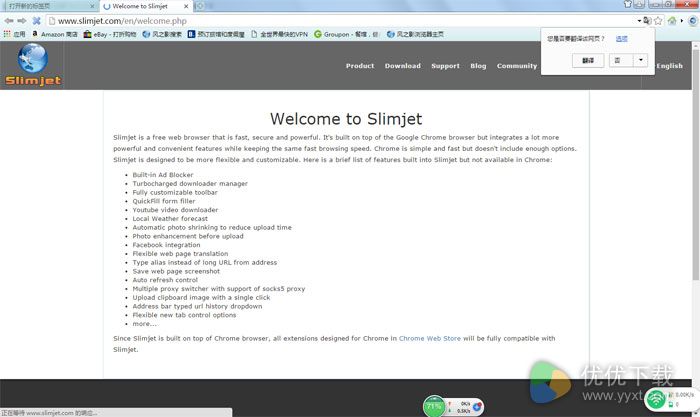The width and height of the screenshot is (700, 417).
Task: Select the Welcome to Slimjet tab
Action: point(146,6)
